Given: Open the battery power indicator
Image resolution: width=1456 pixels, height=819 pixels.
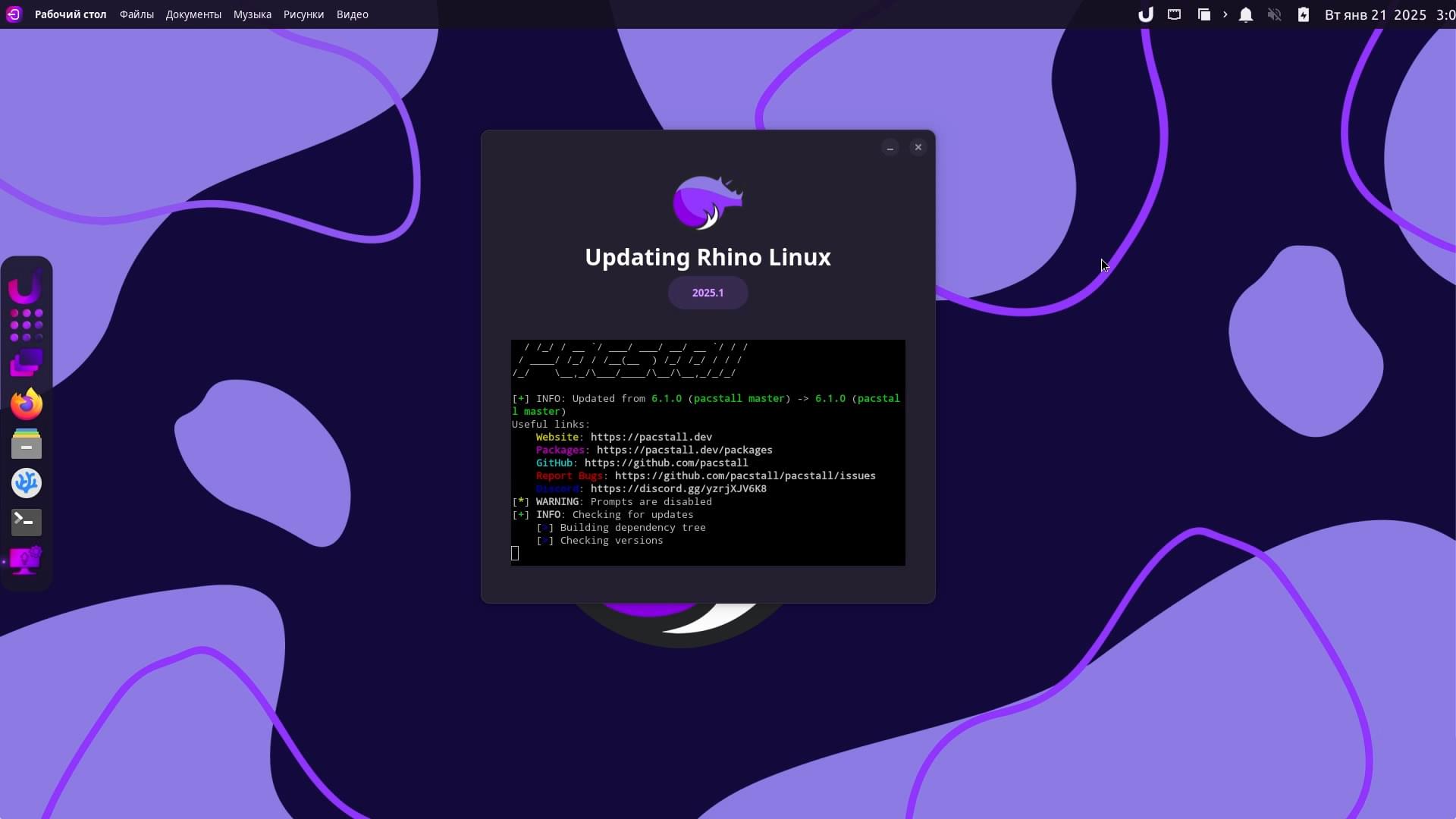Looking at the screenshot, I should click(1304, 14).
